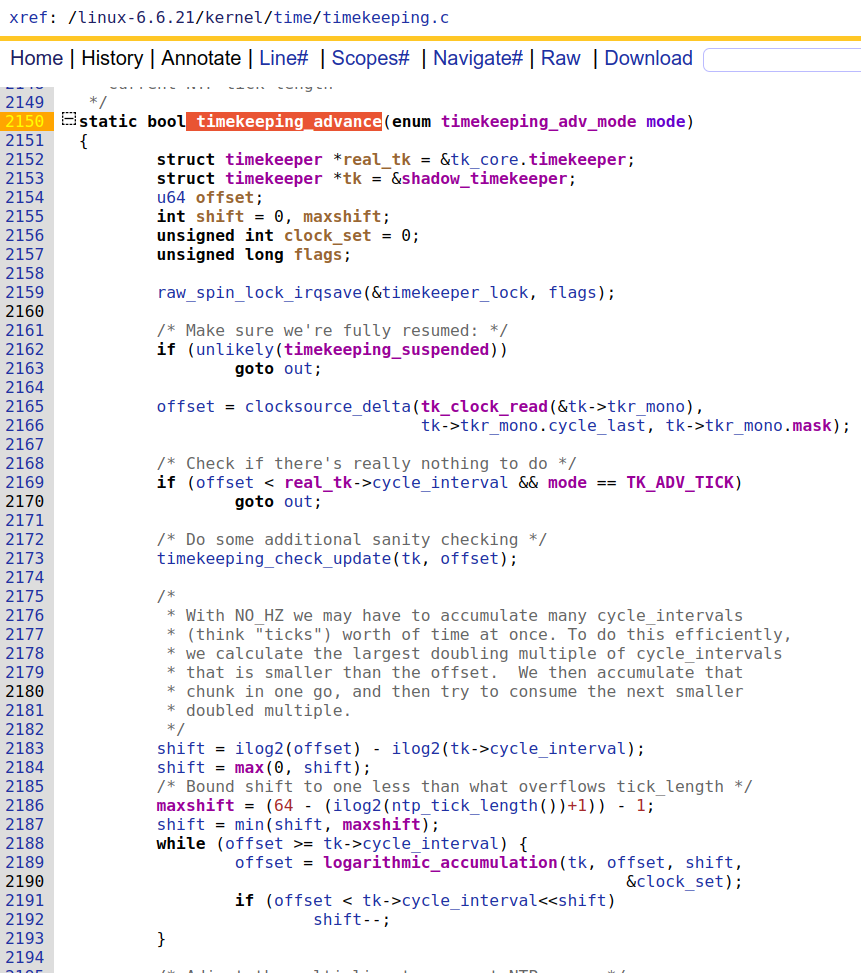Jump to line number 2150
Image resolution: width=861 pixels, height=973 pixels.
coord(24,122)
